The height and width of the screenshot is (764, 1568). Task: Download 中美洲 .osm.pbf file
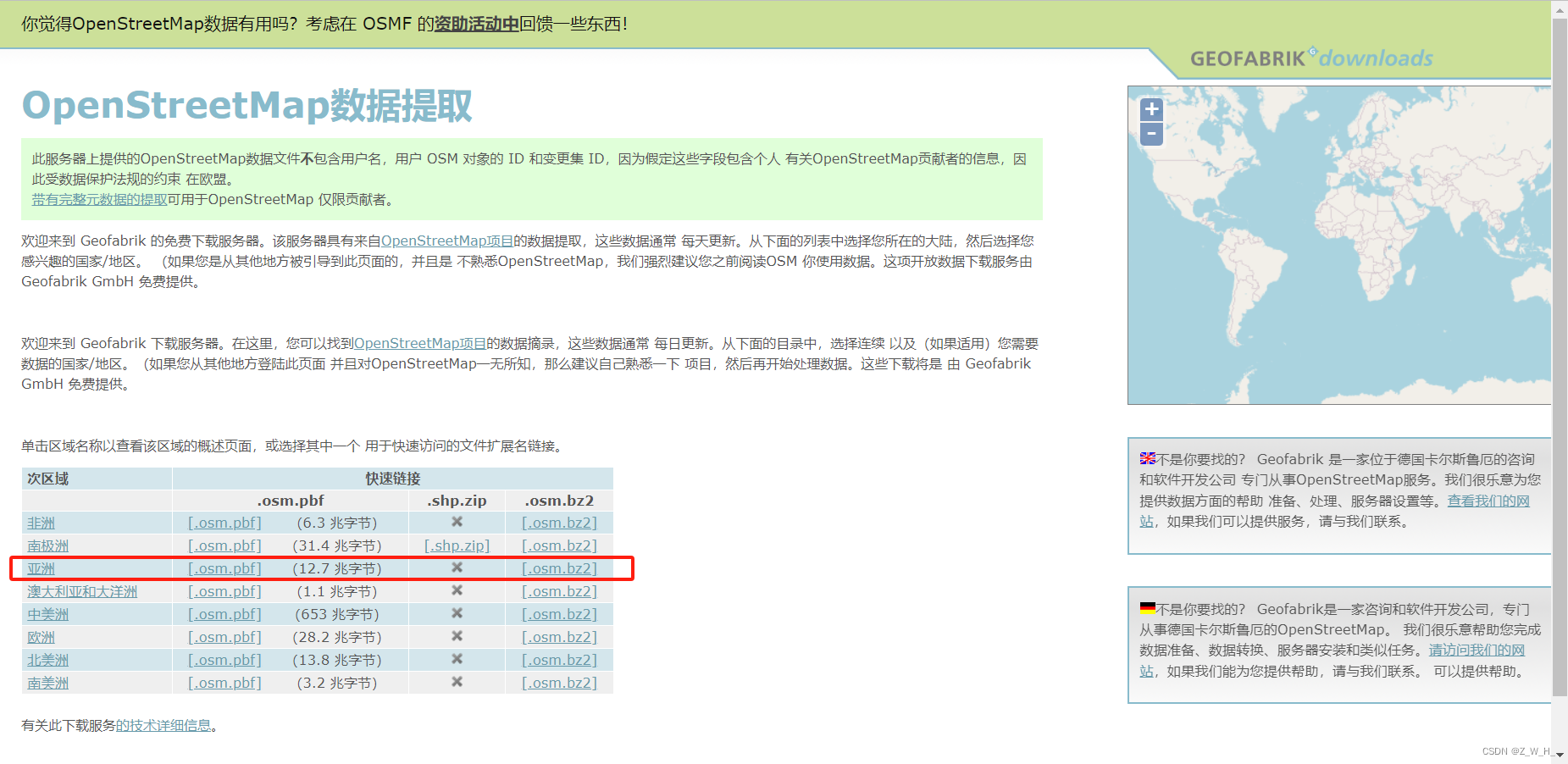coord(224,615)
